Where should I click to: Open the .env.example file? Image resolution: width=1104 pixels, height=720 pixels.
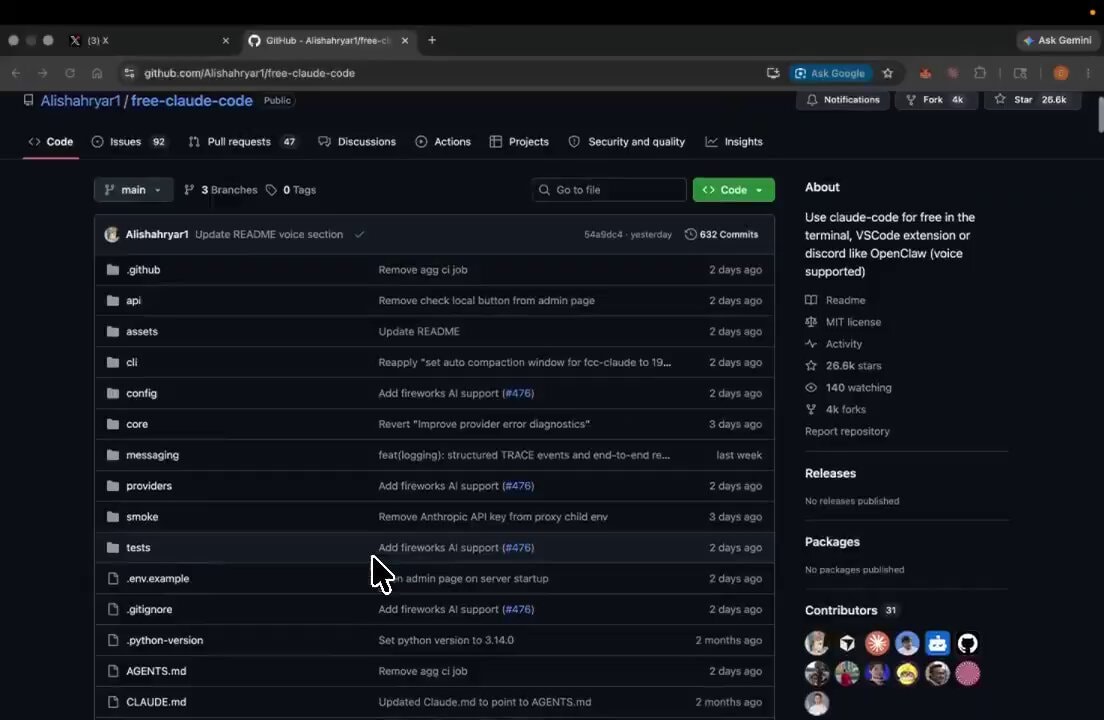(158, 579)
